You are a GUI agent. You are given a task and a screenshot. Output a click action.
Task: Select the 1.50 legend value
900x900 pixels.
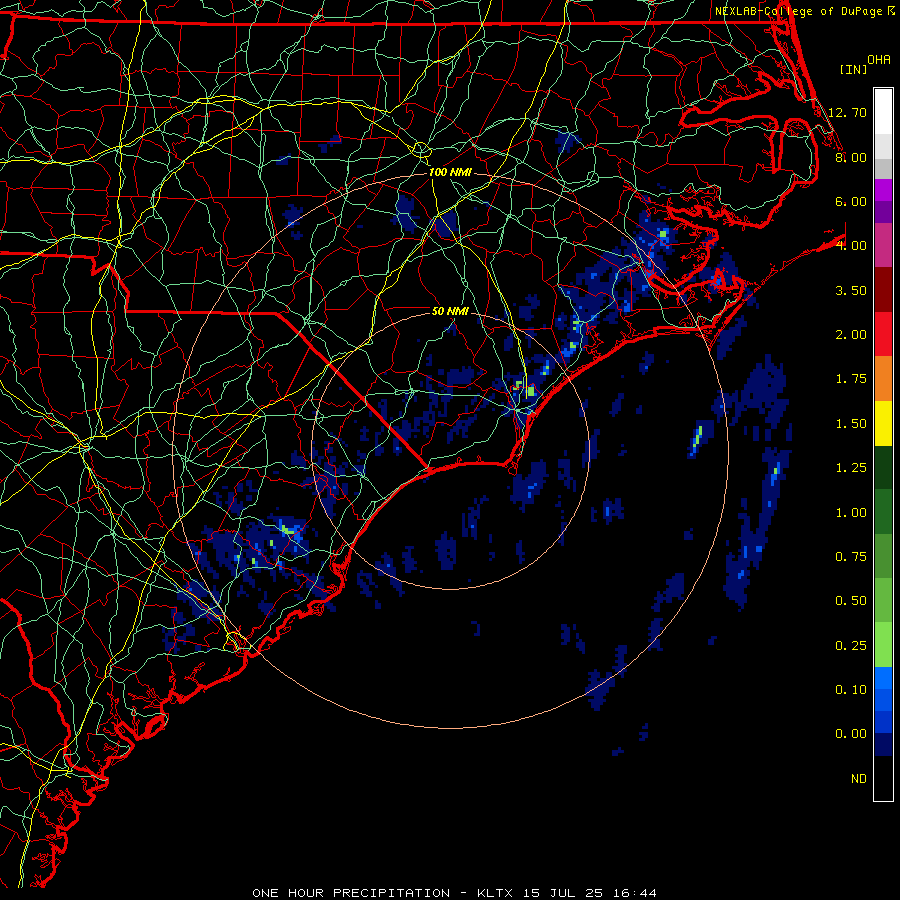pyautogui.click(x=851, y=424)
